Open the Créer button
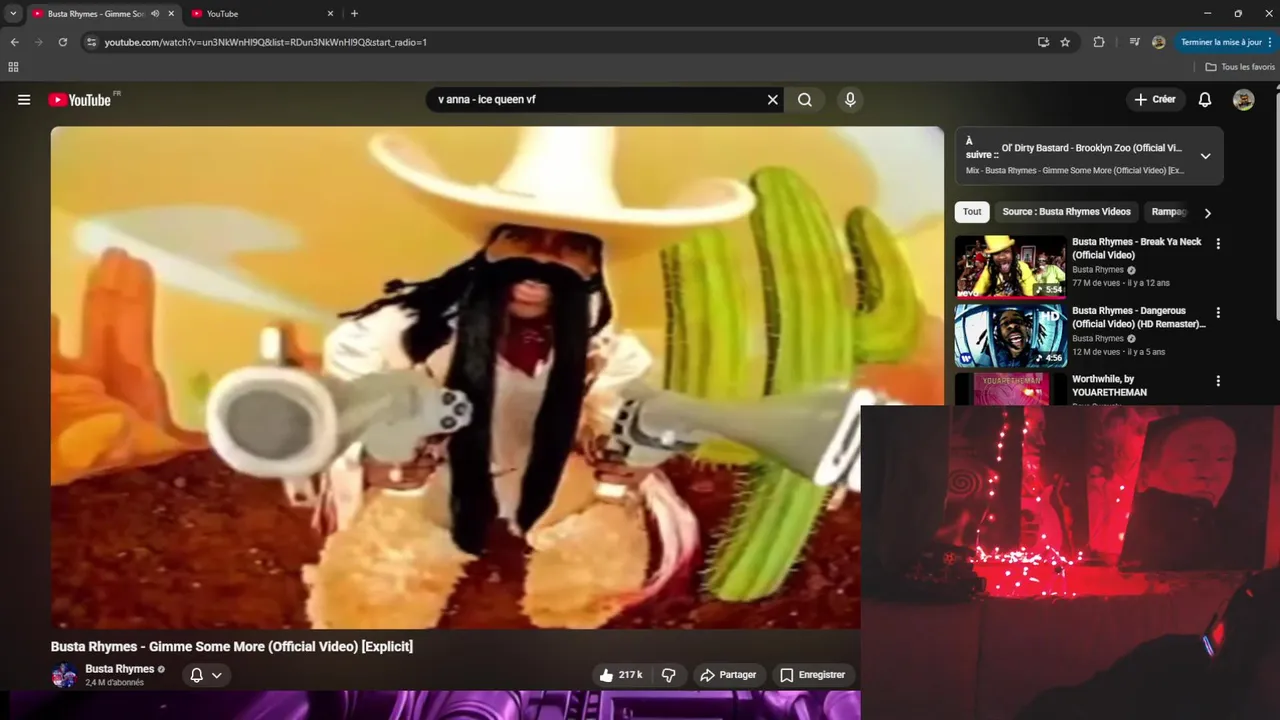Image resolution: width=1280 pixels, height=720 pixels. pos(1155,100)
